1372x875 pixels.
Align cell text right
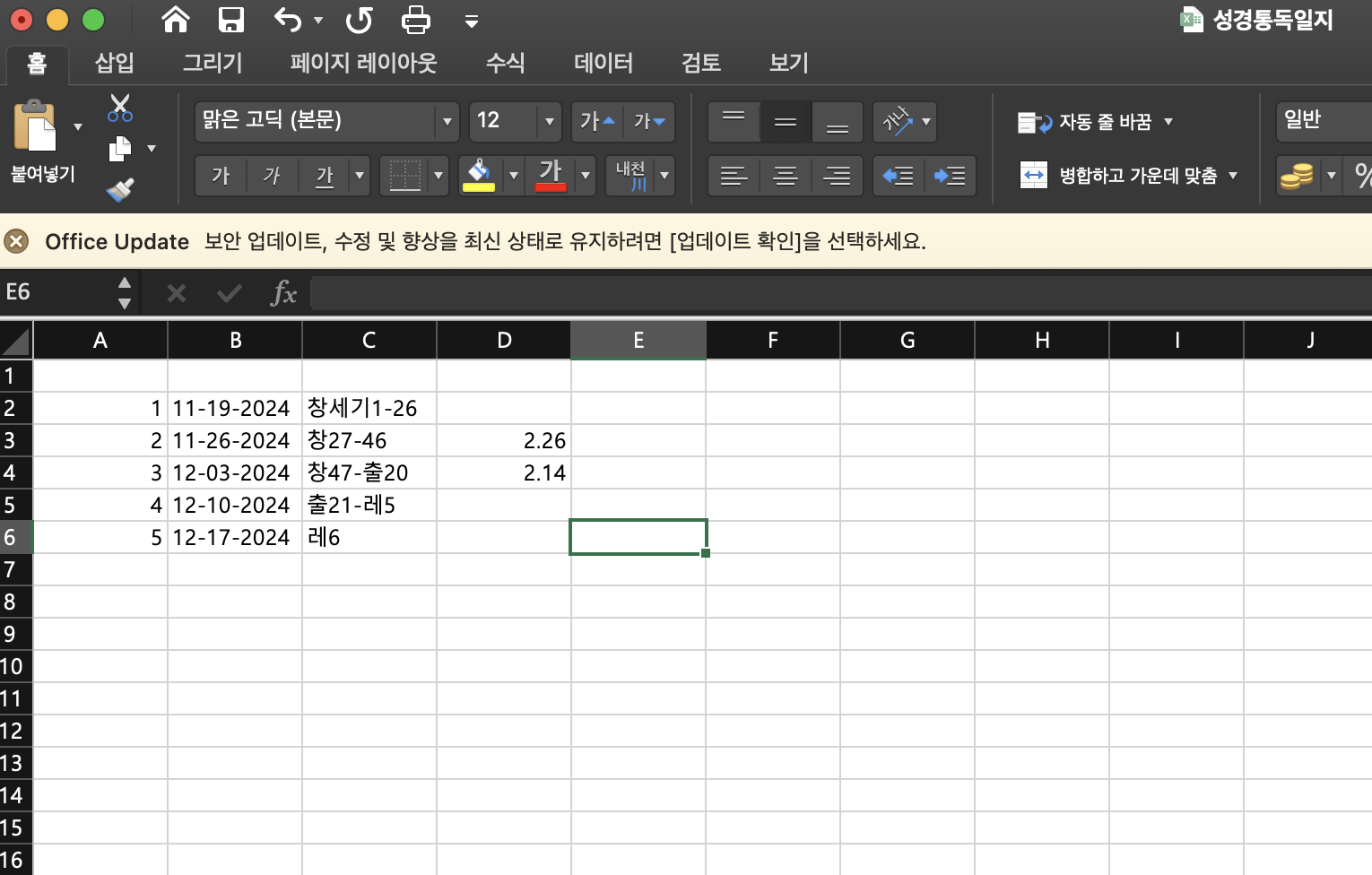pyautogui.click(x=838, y=175)
